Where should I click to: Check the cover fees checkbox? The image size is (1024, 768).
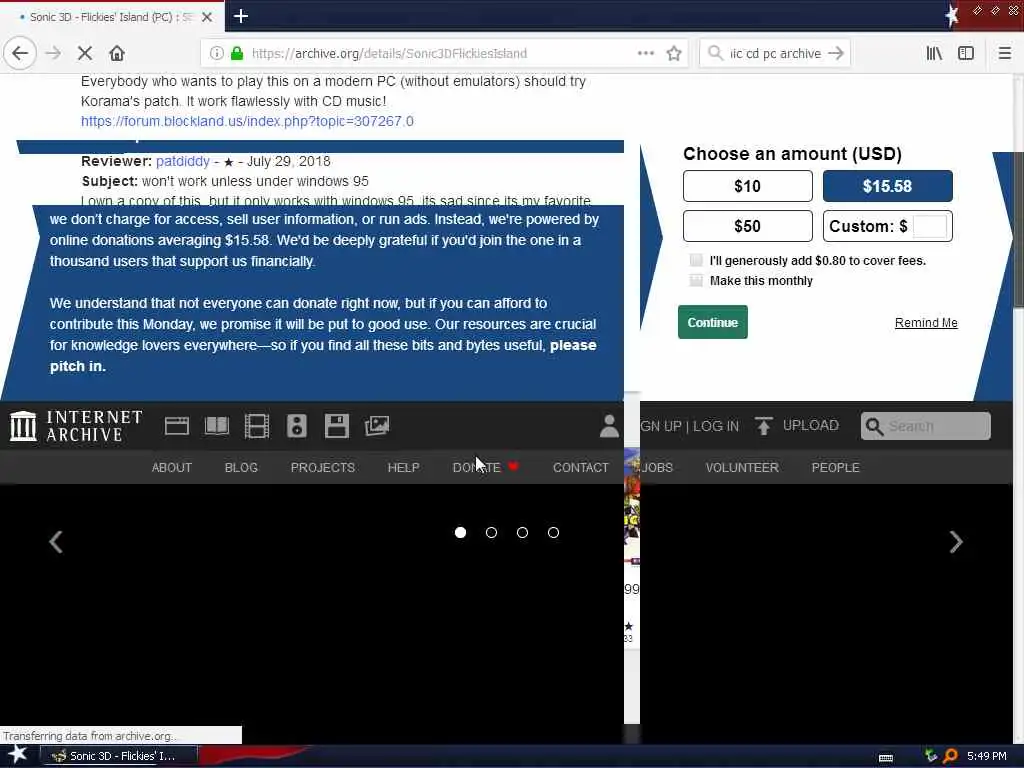[x=696, y=261]
